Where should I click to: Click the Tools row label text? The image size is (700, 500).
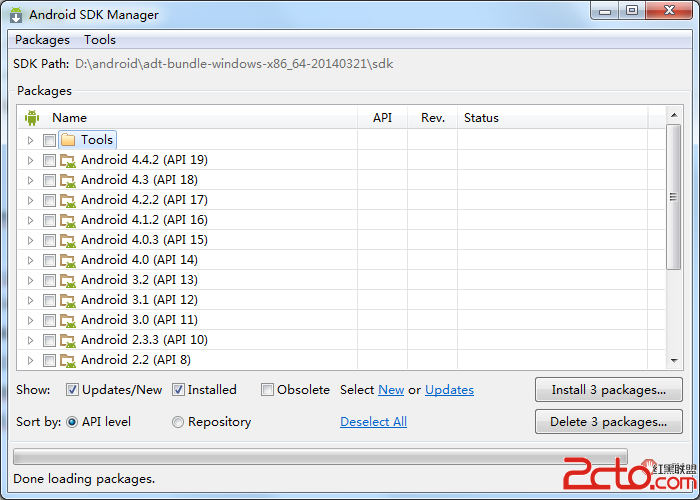[96, 140]
